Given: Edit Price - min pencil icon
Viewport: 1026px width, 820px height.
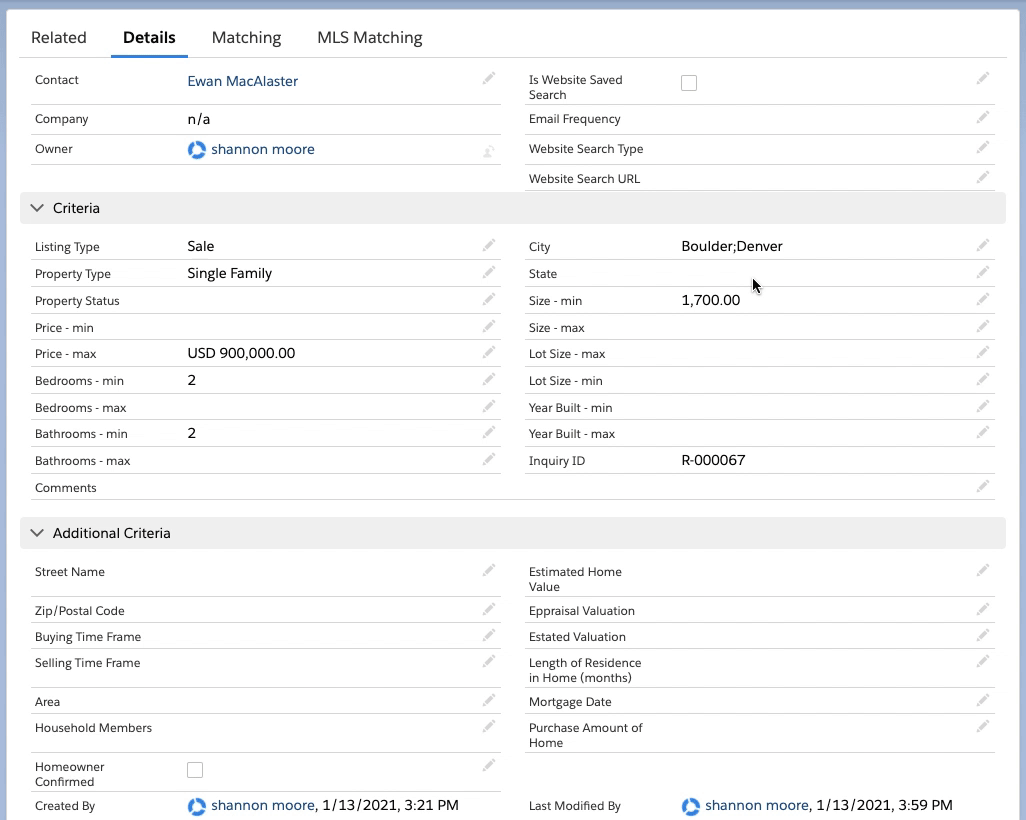Looking at the screenshot, I should tap(489, 326).
